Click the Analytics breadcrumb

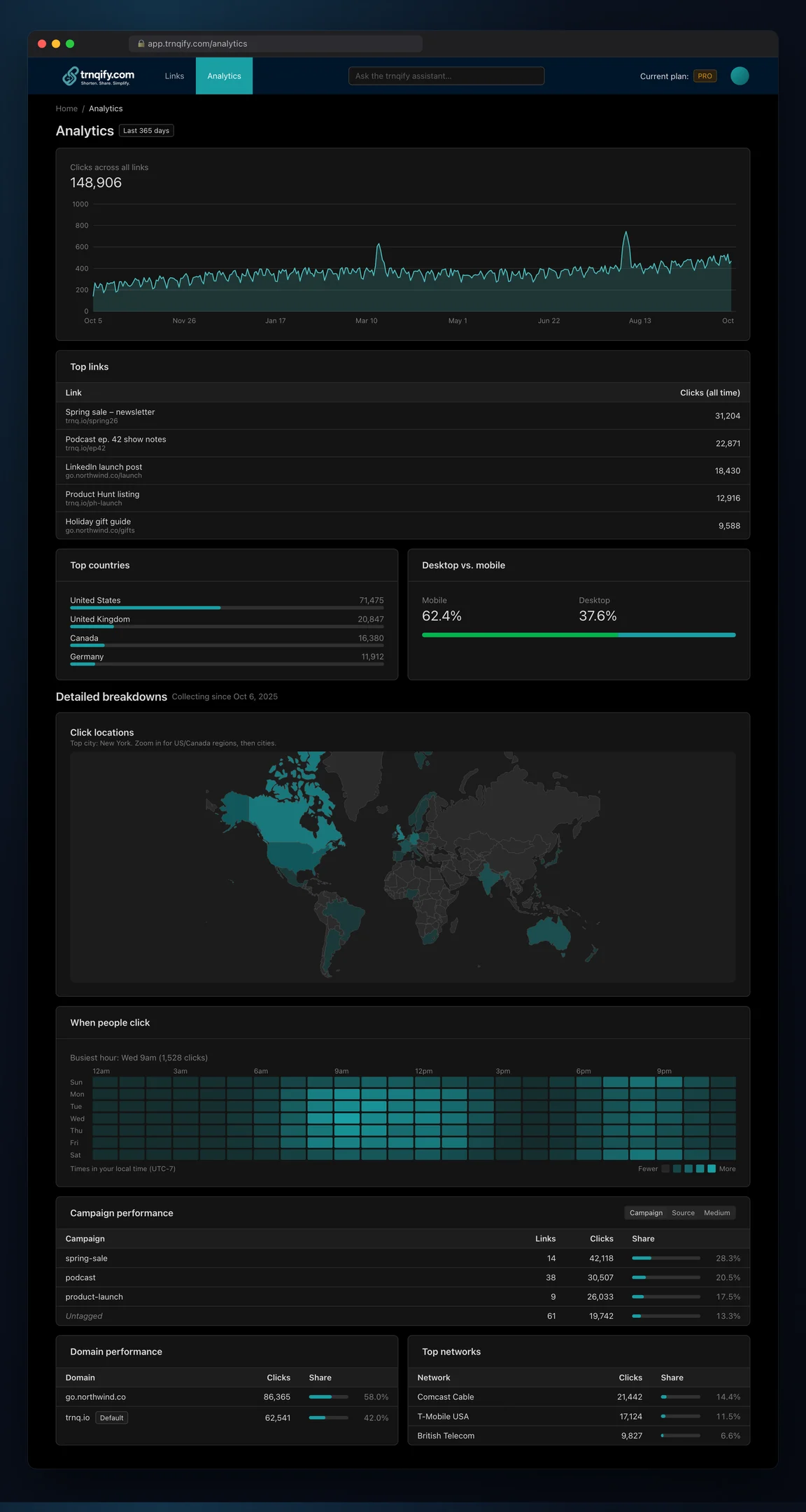click(106, 108)
